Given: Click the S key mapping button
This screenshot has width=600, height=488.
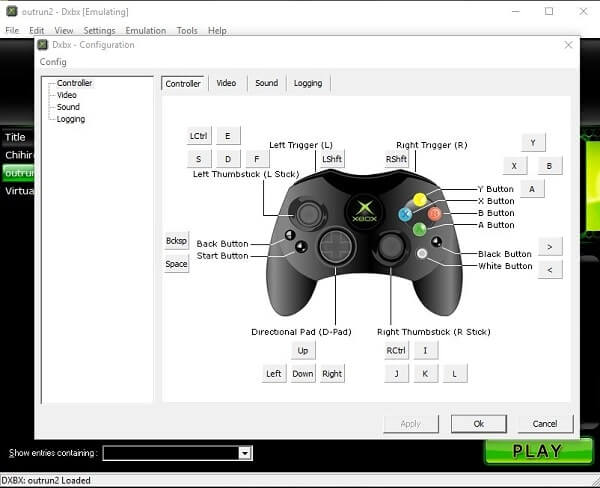Looking at the screenshot, I should coord(199,159).
